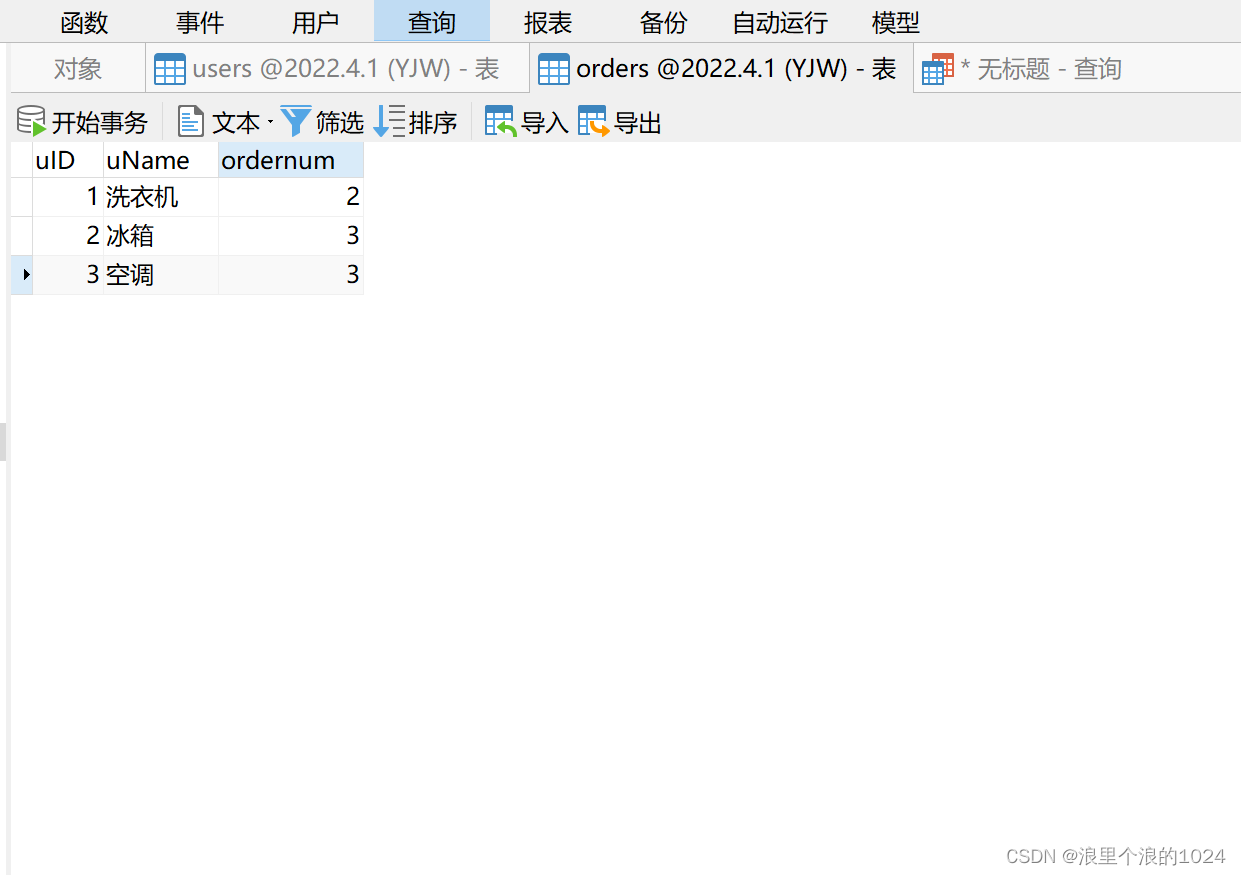Click the 导出 export icon
Image resolution: width=1241 pixels, height=875 pixels.
(x=593, y=122)
